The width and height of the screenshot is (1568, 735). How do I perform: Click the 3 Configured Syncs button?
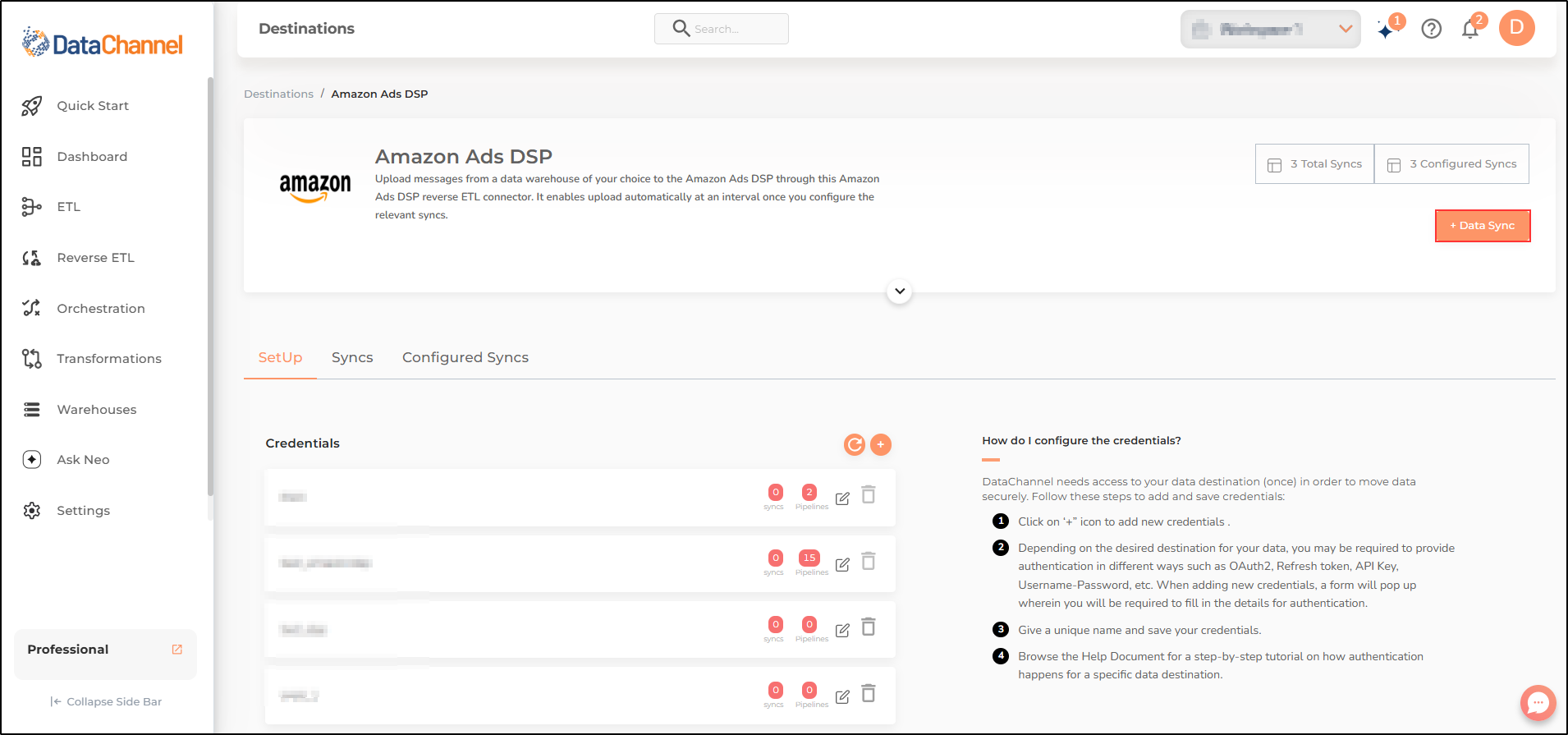(x=1452, y=164)
